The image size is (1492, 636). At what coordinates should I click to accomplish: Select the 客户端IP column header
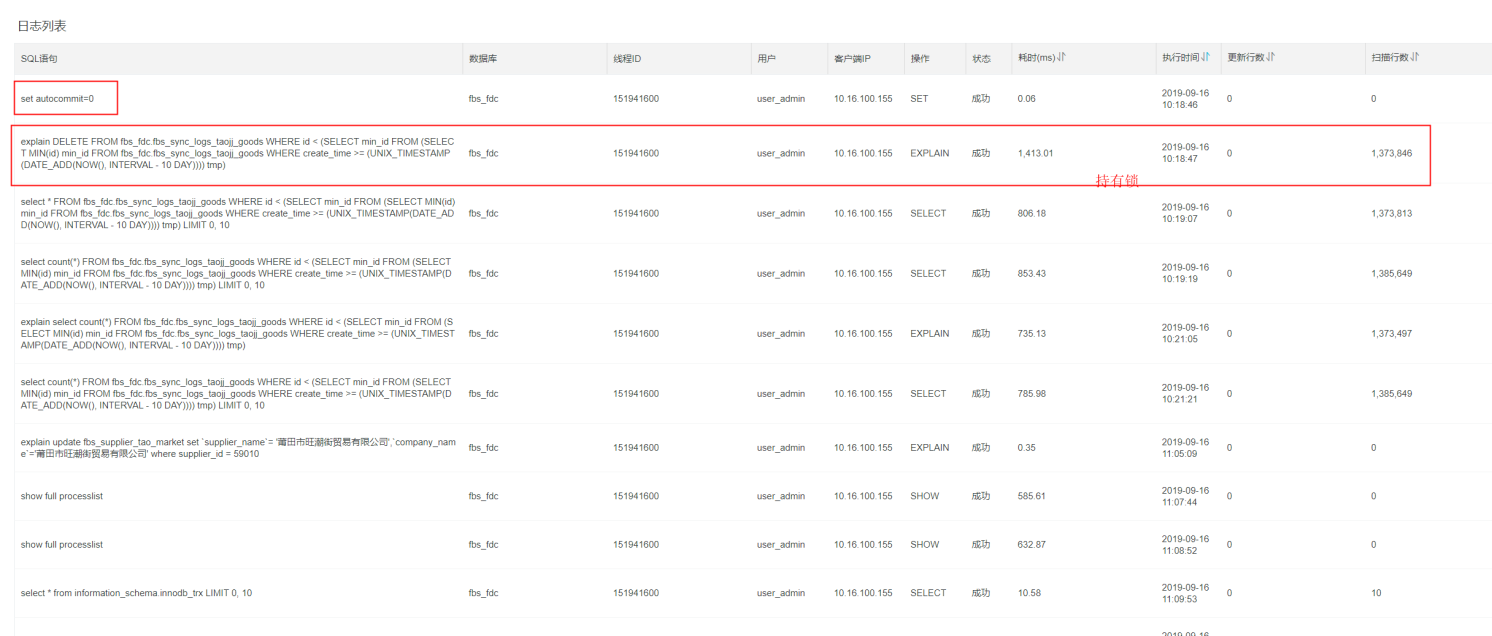[x=852, y=59]
